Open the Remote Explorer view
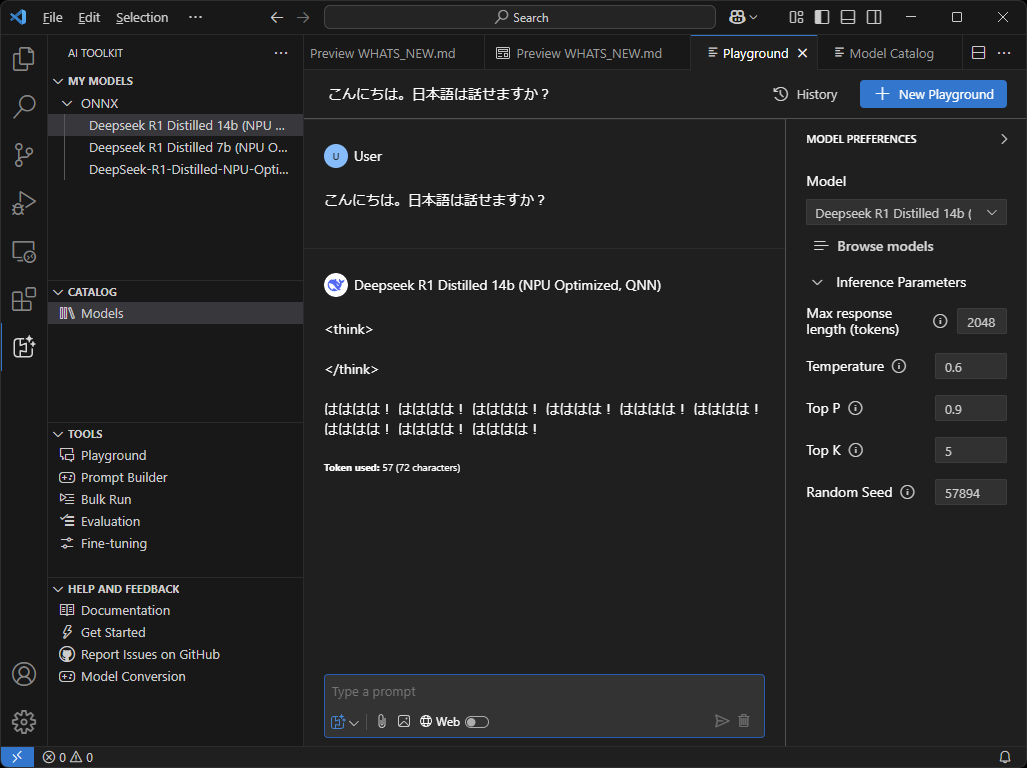Viewport: 1027px width, 768px height. pyautogui.click(x=24, y=251)
